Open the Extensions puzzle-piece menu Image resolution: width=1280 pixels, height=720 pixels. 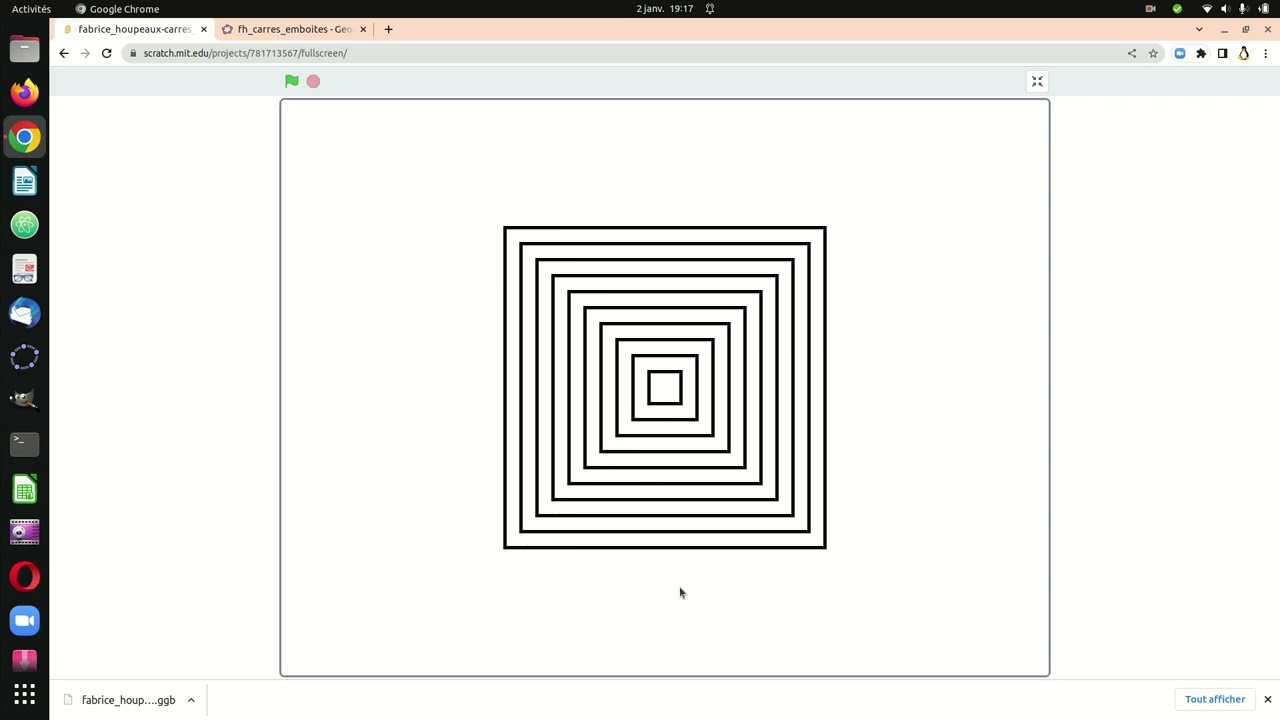coord(1201,53)
